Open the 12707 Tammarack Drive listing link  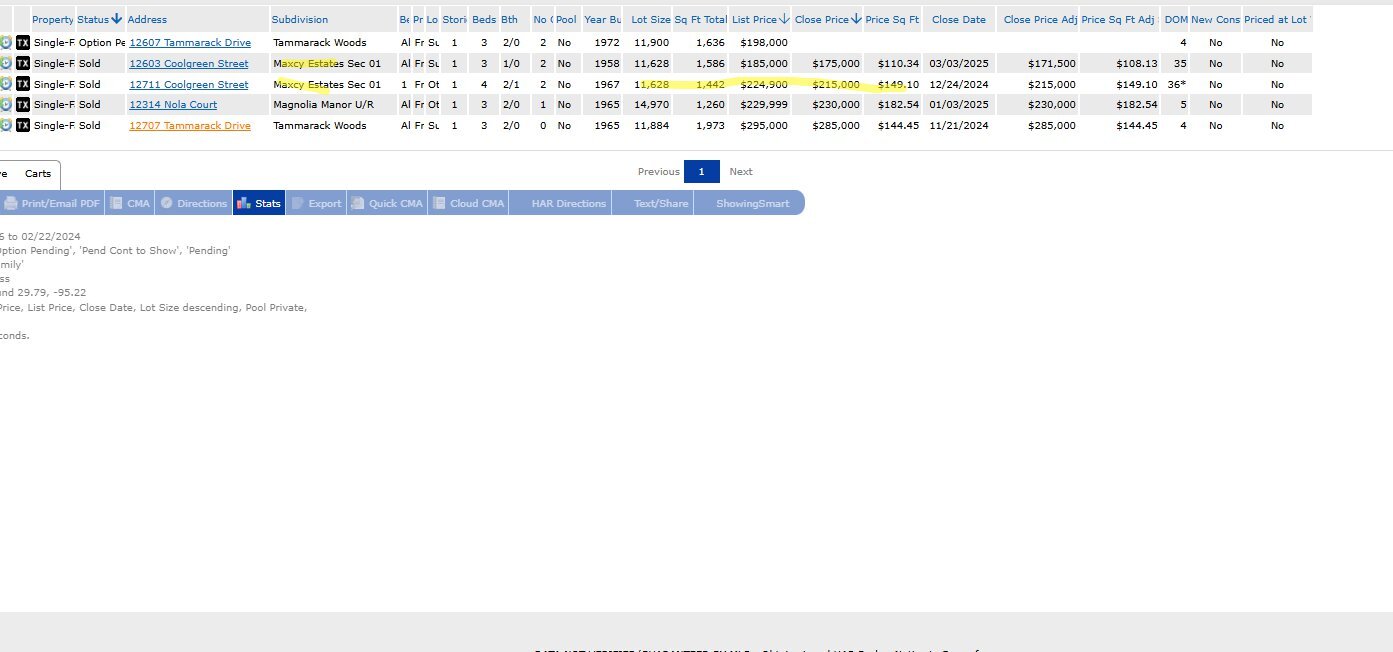(189, 126)
